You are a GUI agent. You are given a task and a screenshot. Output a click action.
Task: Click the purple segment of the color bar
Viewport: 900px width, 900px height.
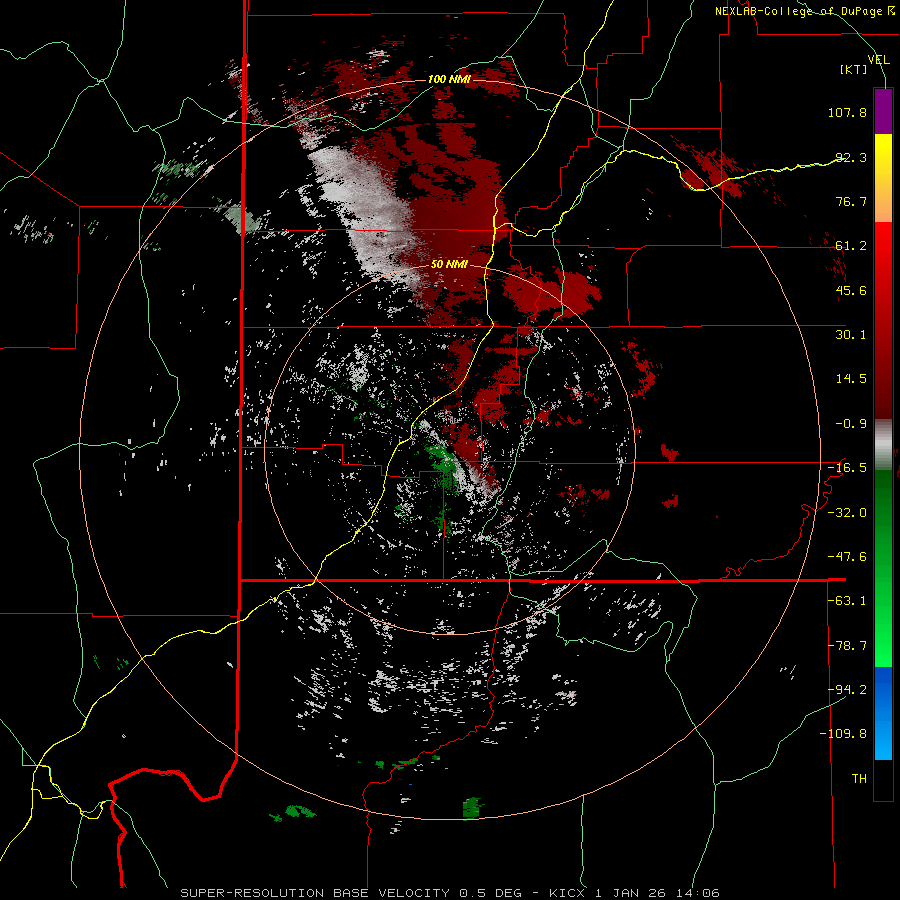click(x=883, y=111)
